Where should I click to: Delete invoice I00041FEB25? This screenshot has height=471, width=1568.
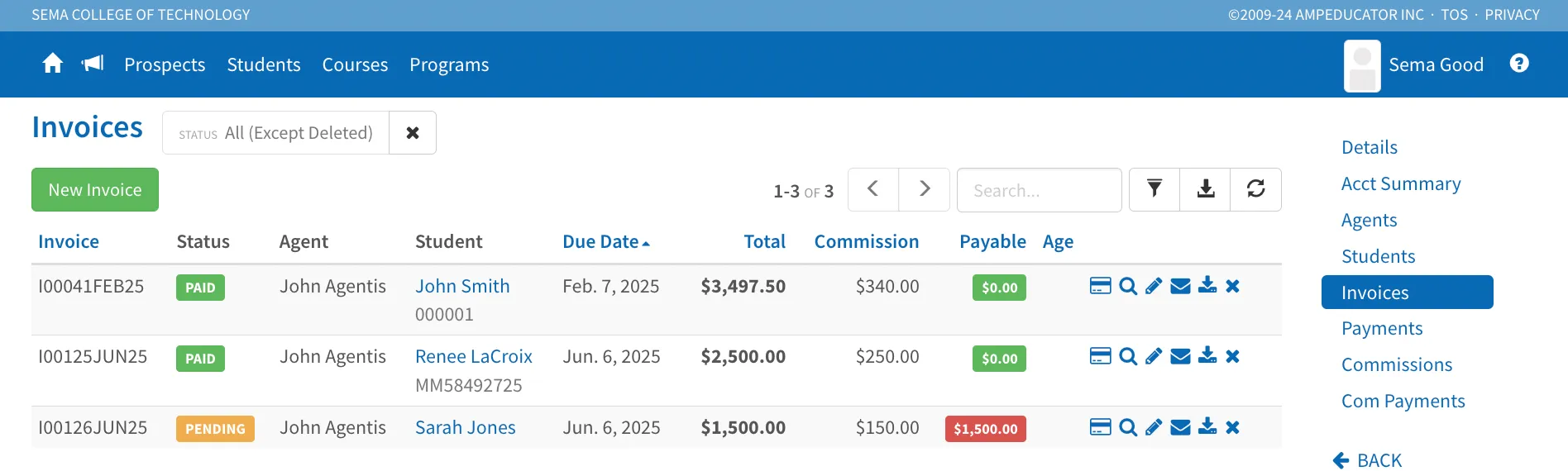point(1232,286)
